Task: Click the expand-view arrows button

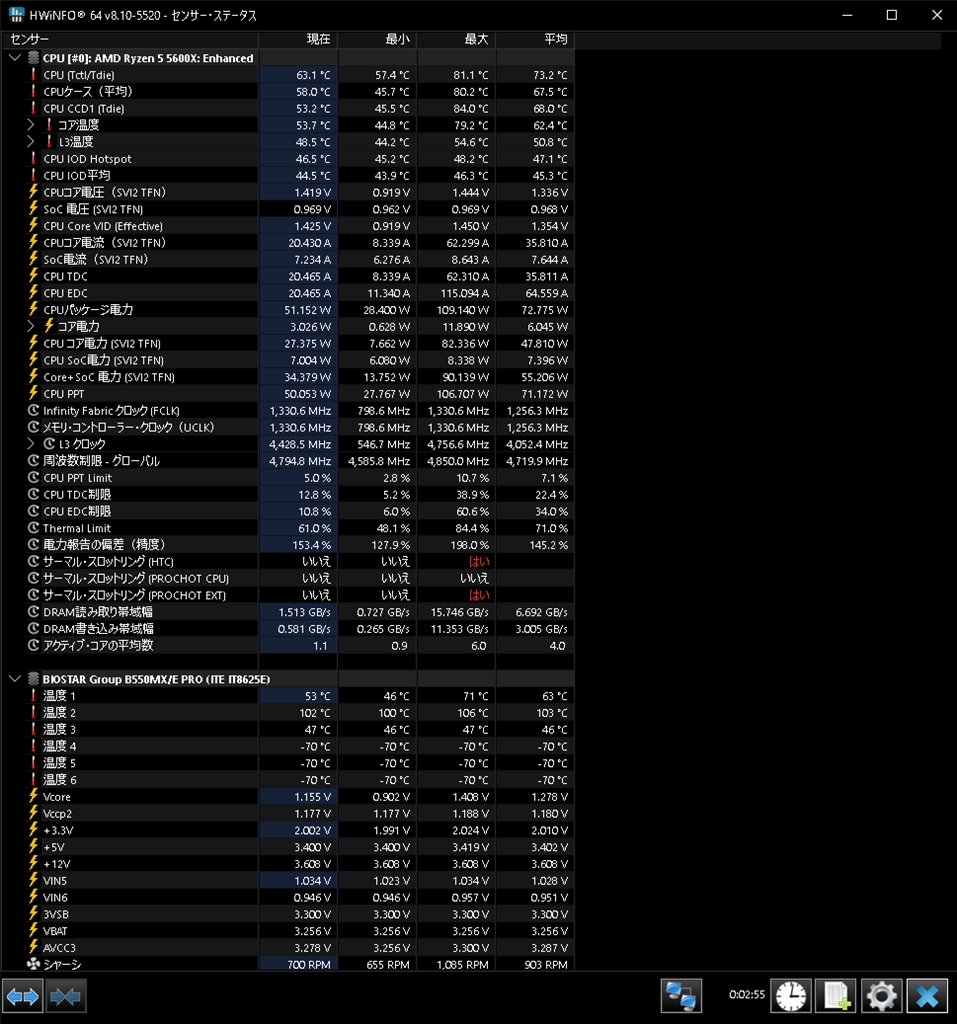Action: (x=22, y=997)
